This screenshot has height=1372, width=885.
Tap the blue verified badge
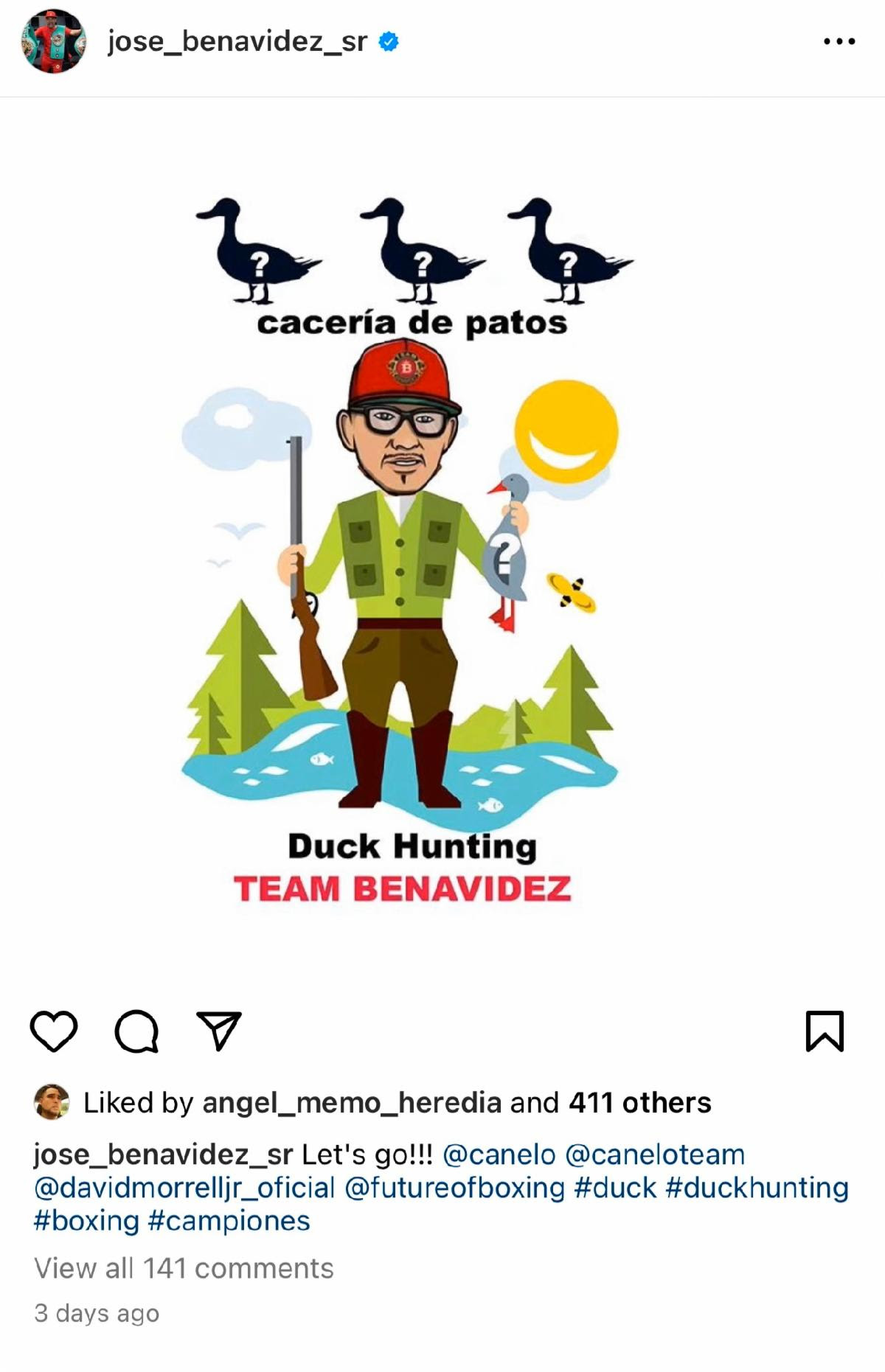click(x=389, y=42)
